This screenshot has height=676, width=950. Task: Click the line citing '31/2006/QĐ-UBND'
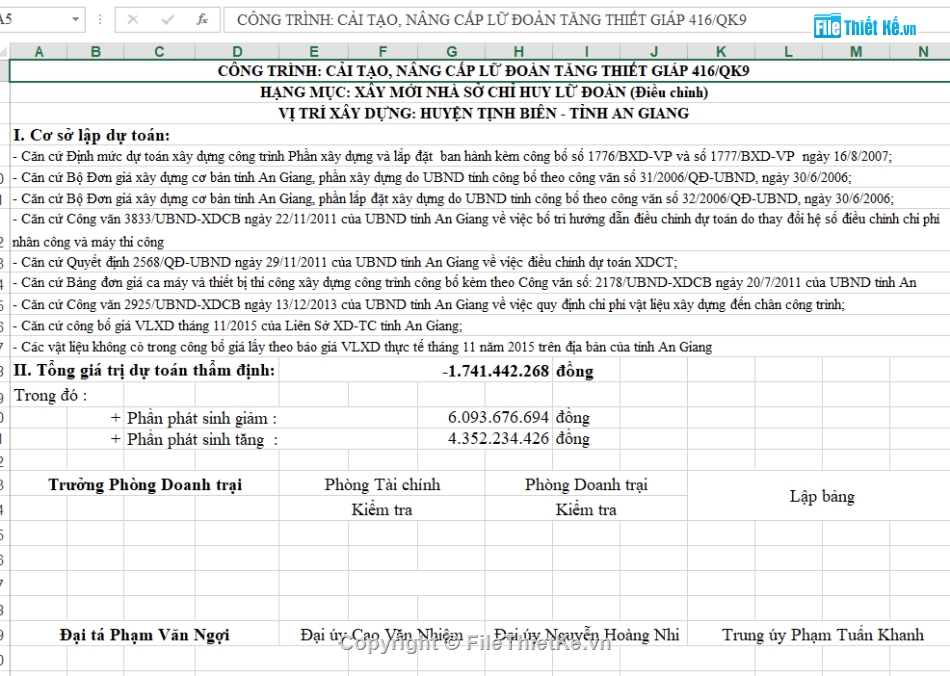432,177
